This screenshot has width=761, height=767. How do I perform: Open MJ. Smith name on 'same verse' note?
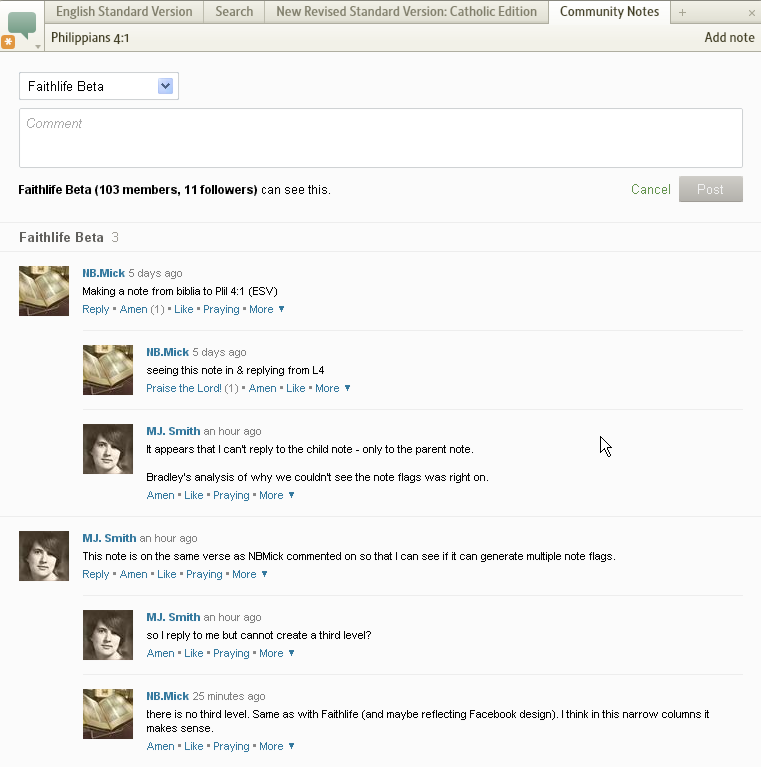click(109, 538)
